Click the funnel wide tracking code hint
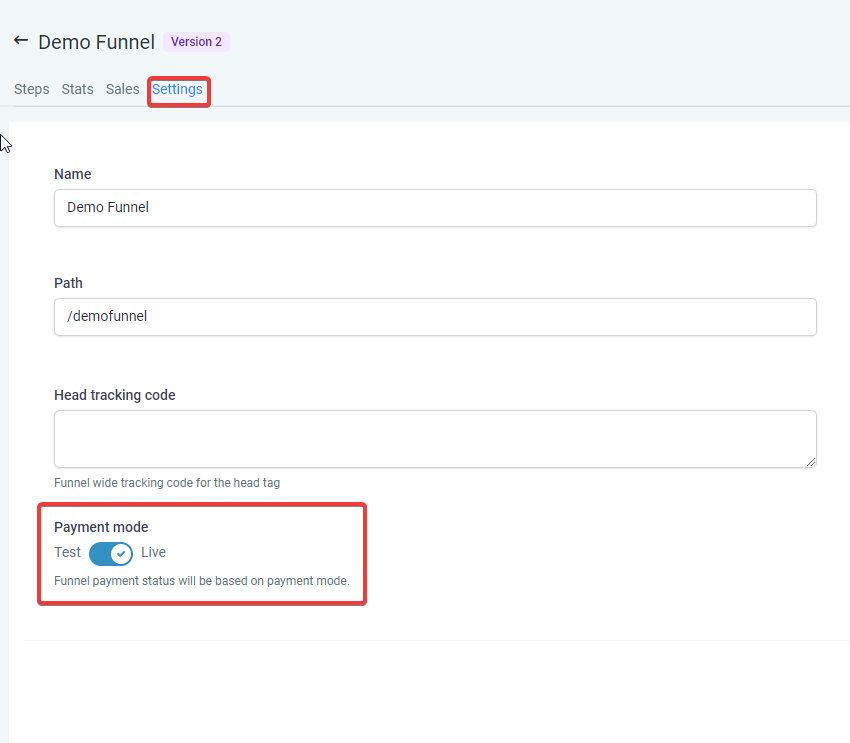 (166, 483)
